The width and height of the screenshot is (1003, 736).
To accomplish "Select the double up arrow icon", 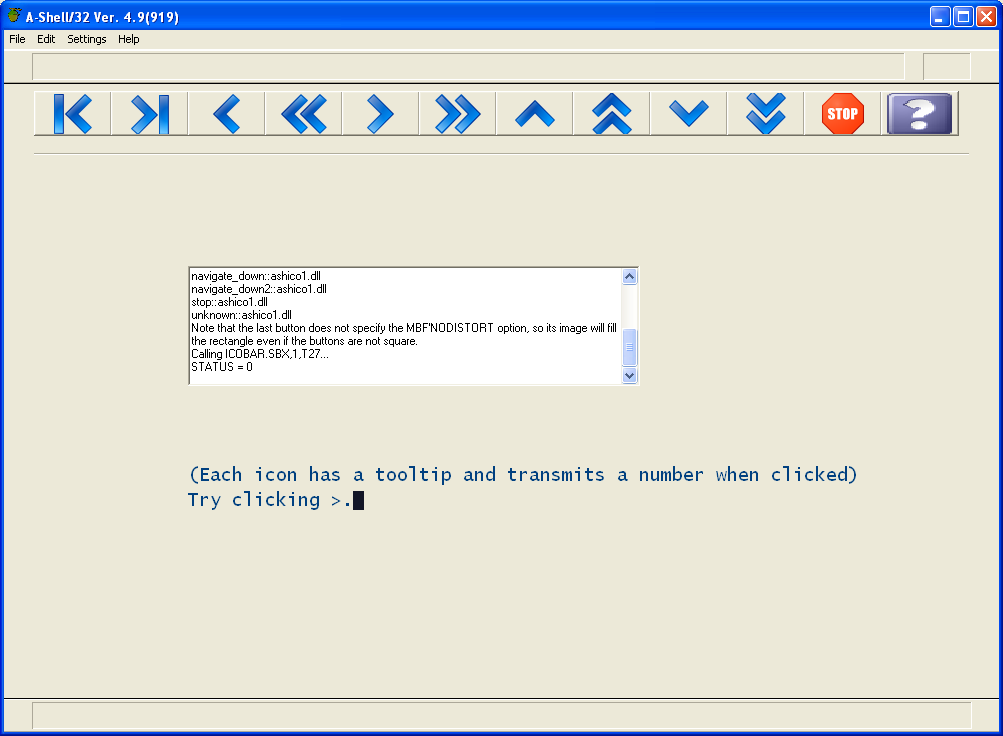I will [x=611, y=114].
